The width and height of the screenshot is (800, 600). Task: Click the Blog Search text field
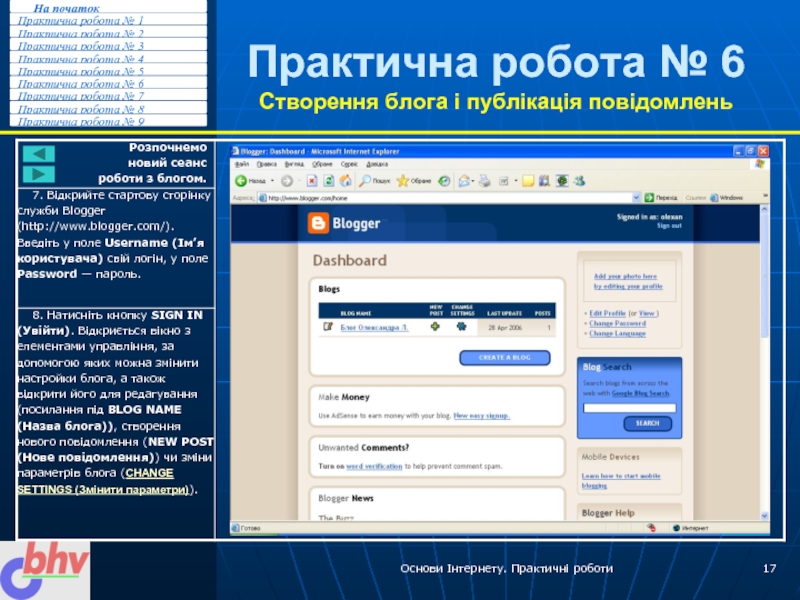[625, 406]
